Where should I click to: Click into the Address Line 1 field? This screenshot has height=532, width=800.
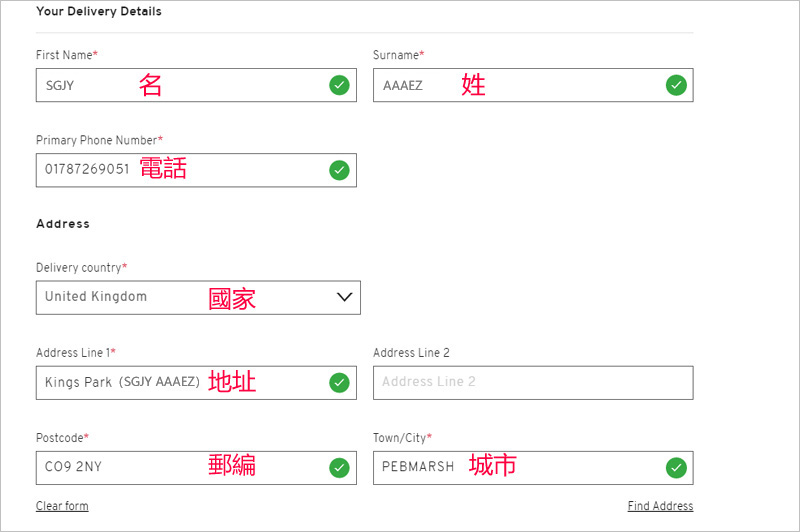[x=196, y=383]
